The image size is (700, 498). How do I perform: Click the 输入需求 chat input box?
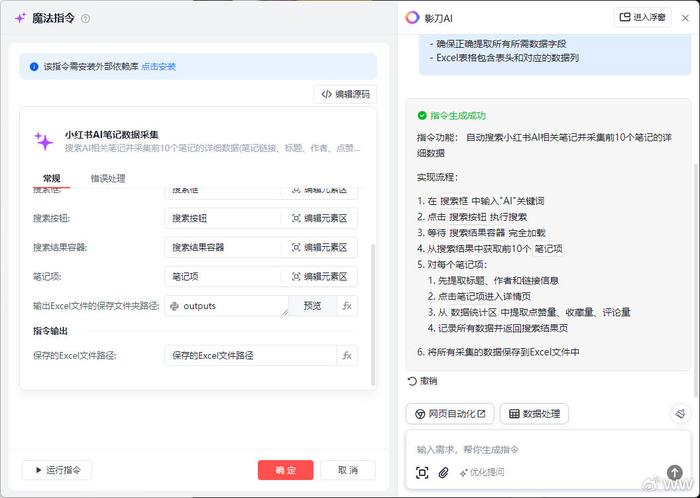(x=548, y=449)
